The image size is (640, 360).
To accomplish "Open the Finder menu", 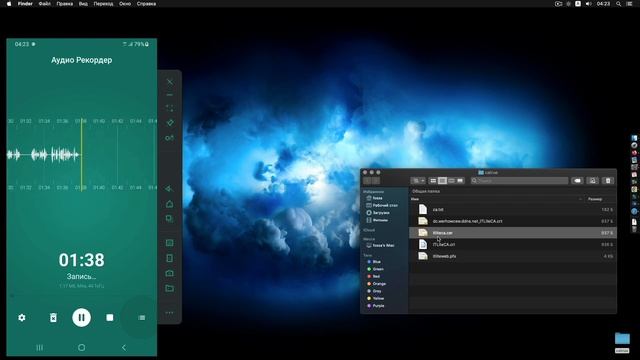I will point(25,4).
